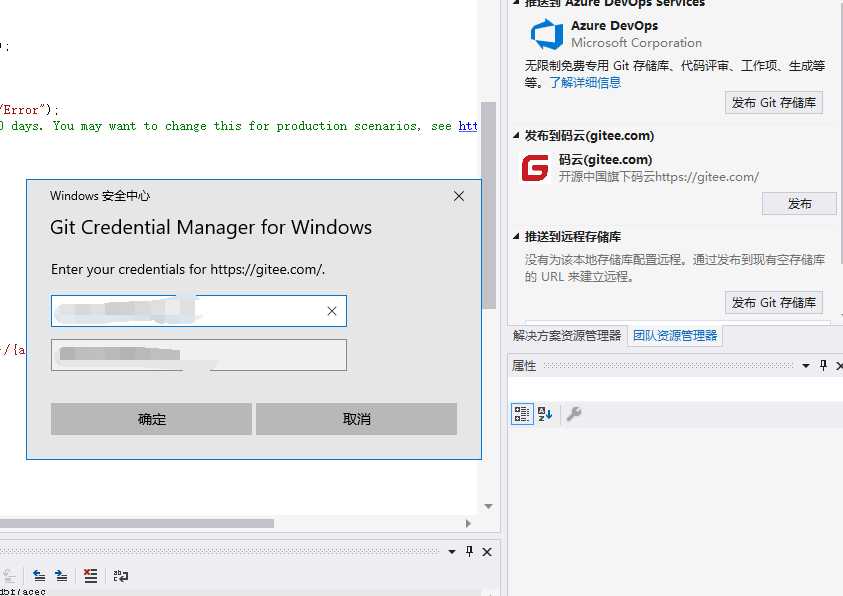Viewport: 843px width, 596px height.
Task: Close the Git Credential Manager dialog
Action: tap(459, 196)
